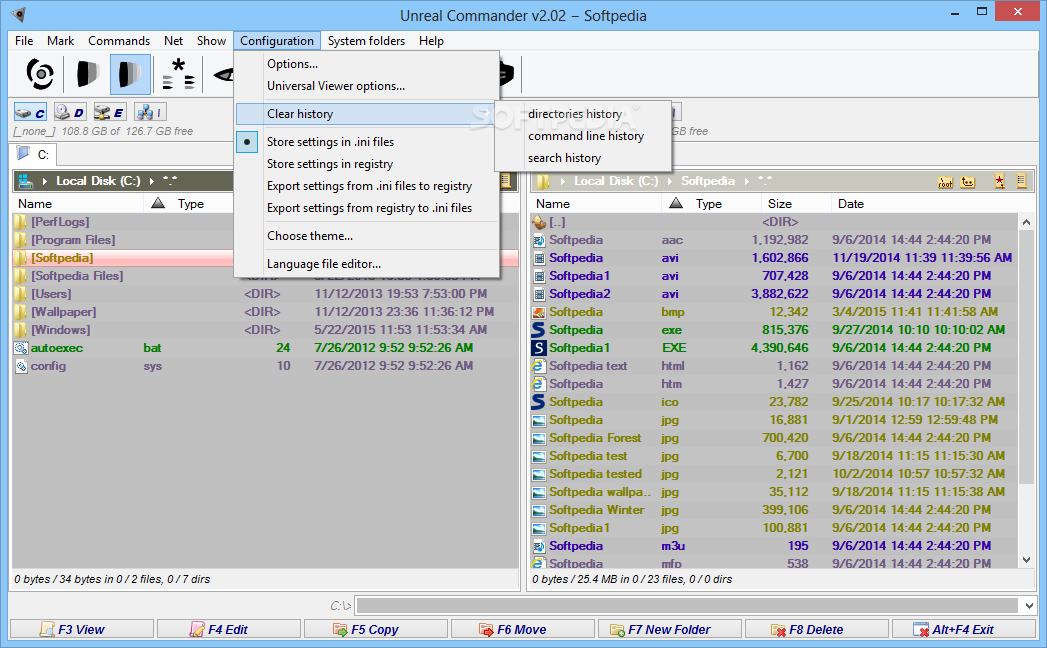The width and height of the screenshot is (1047, 648).
Task: Click the parent [..] up-arrow icon
Action: point(539,222)
